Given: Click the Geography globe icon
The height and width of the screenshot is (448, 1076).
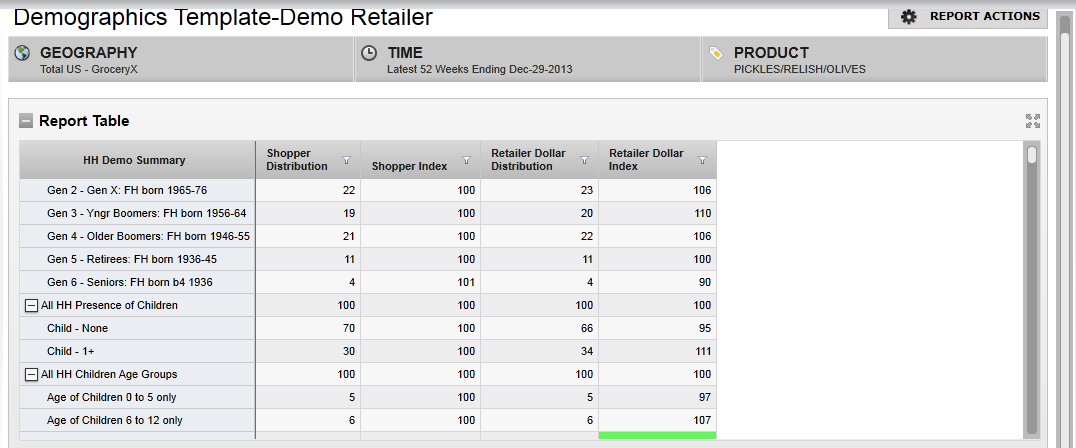Looking at the screenshot, I should click(23, 53).
